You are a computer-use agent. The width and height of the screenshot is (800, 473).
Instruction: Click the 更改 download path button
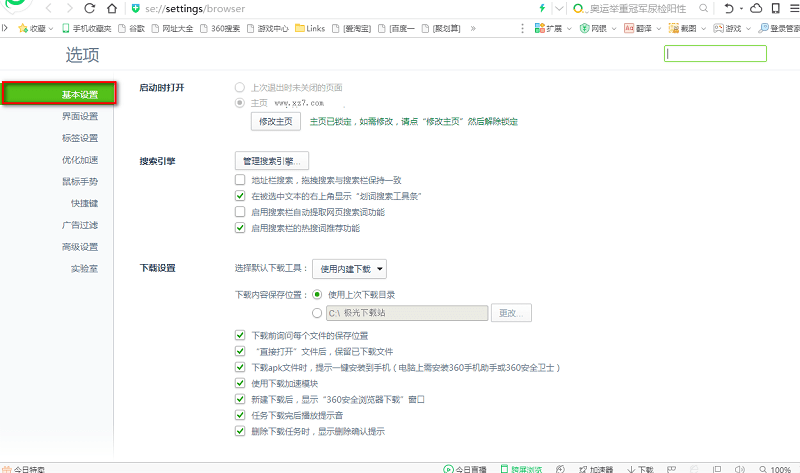pyautogui.click(x=511, y=313)
